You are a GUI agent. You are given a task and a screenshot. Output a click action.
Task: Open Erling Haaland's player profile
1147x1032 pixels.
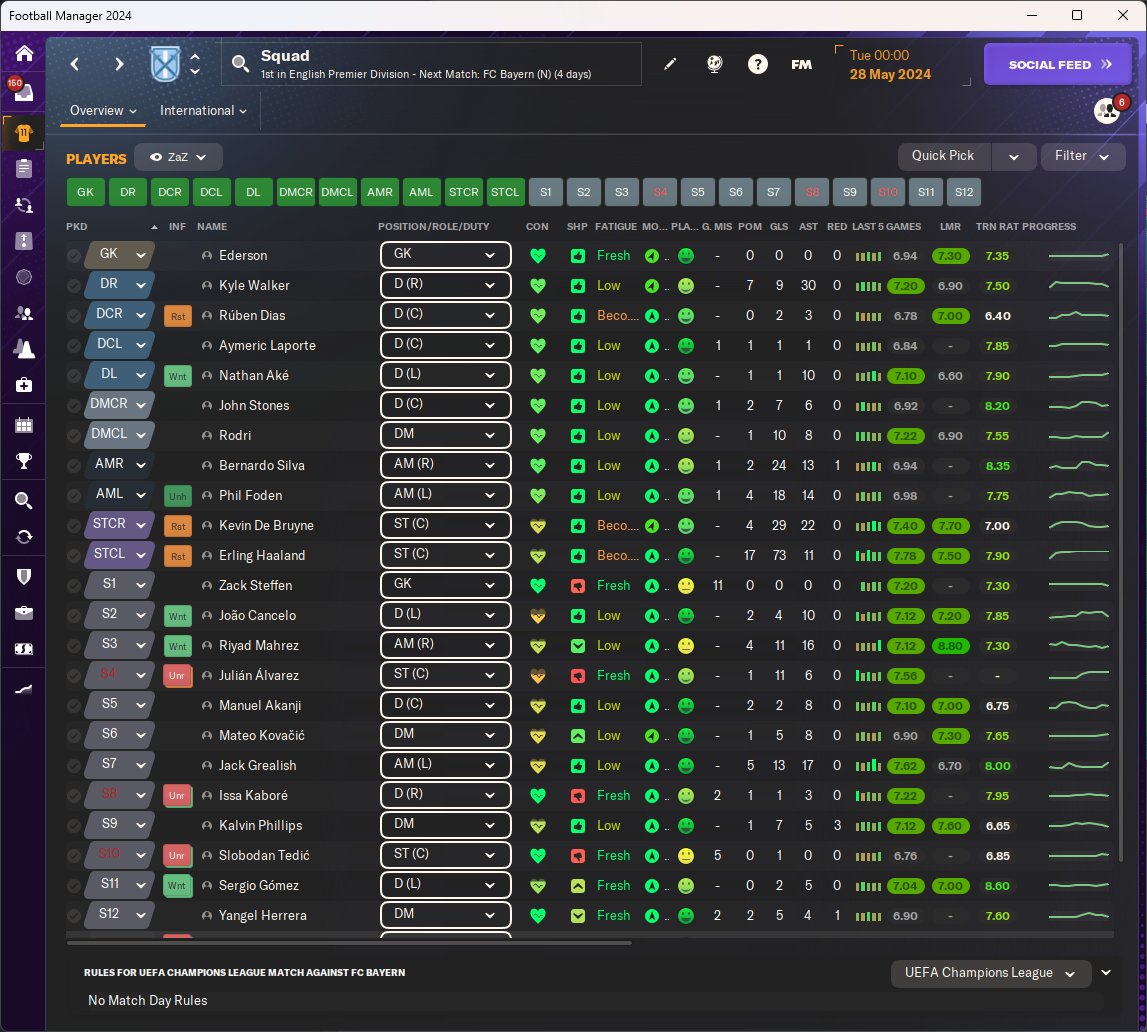[x=262, y=556]
